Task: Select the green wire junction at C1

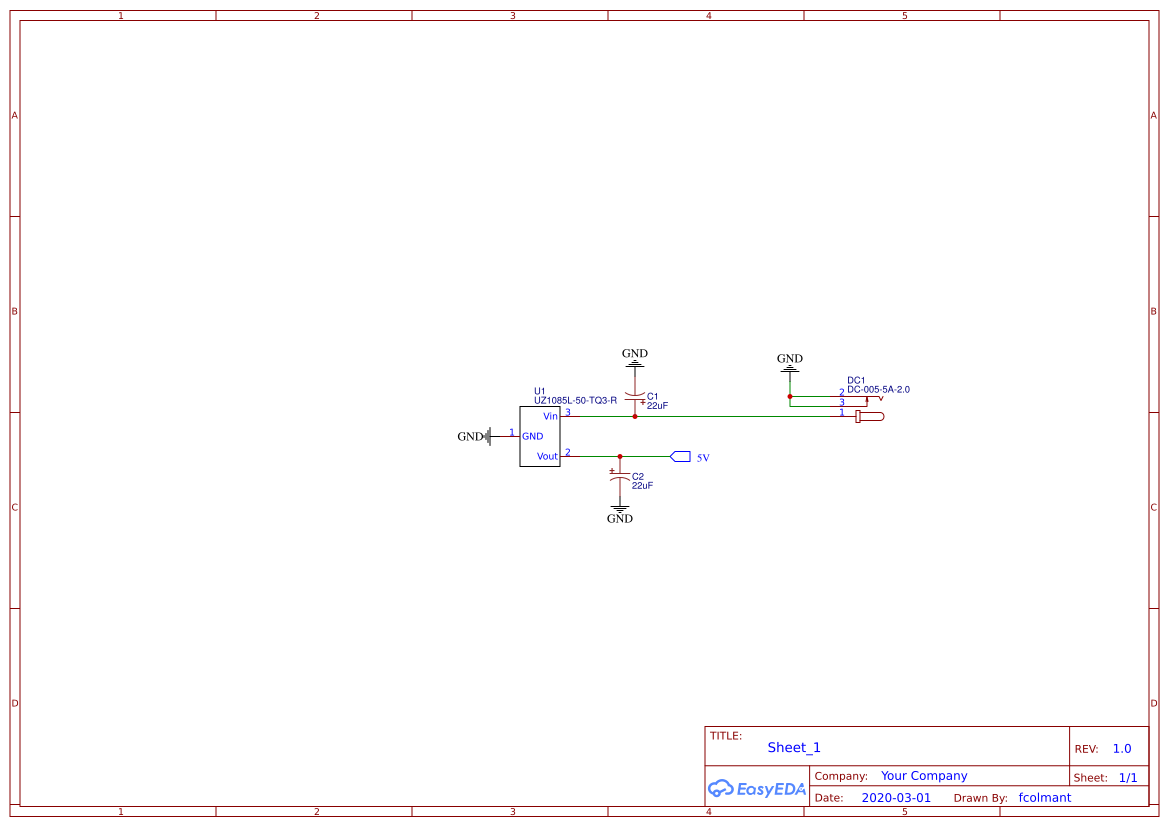Action: pyautogui.click(x=634, y=416)
